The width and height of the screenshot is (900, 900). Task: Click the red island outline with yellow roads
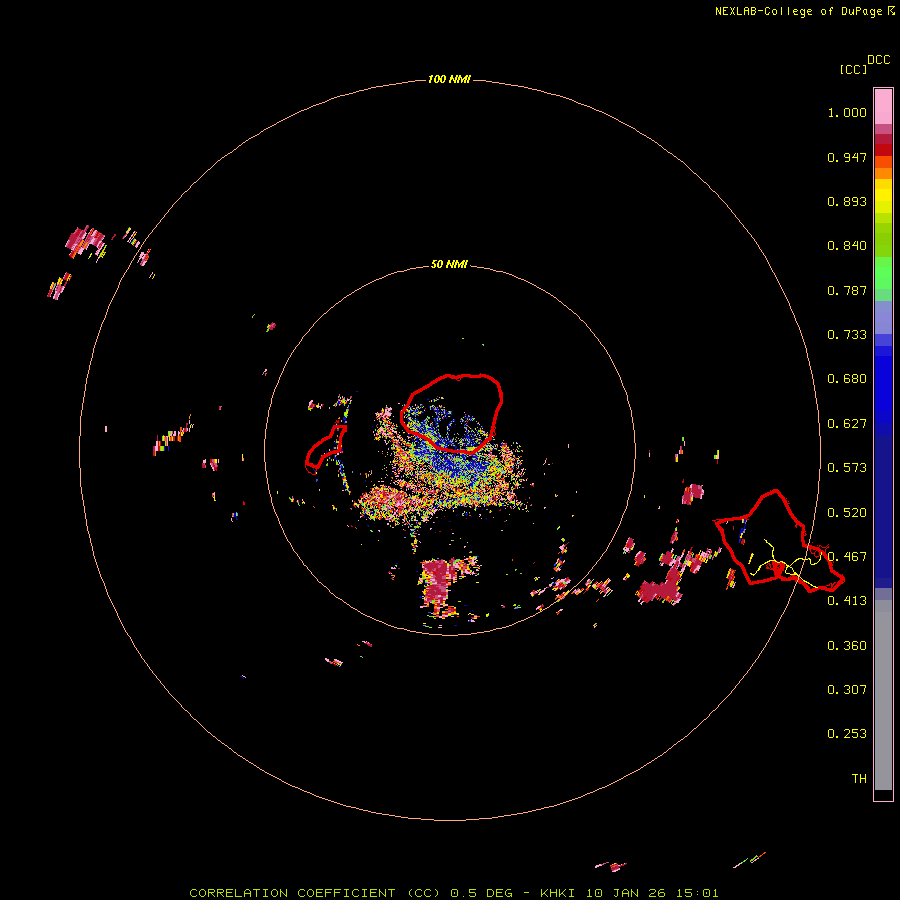pos(779,541)
